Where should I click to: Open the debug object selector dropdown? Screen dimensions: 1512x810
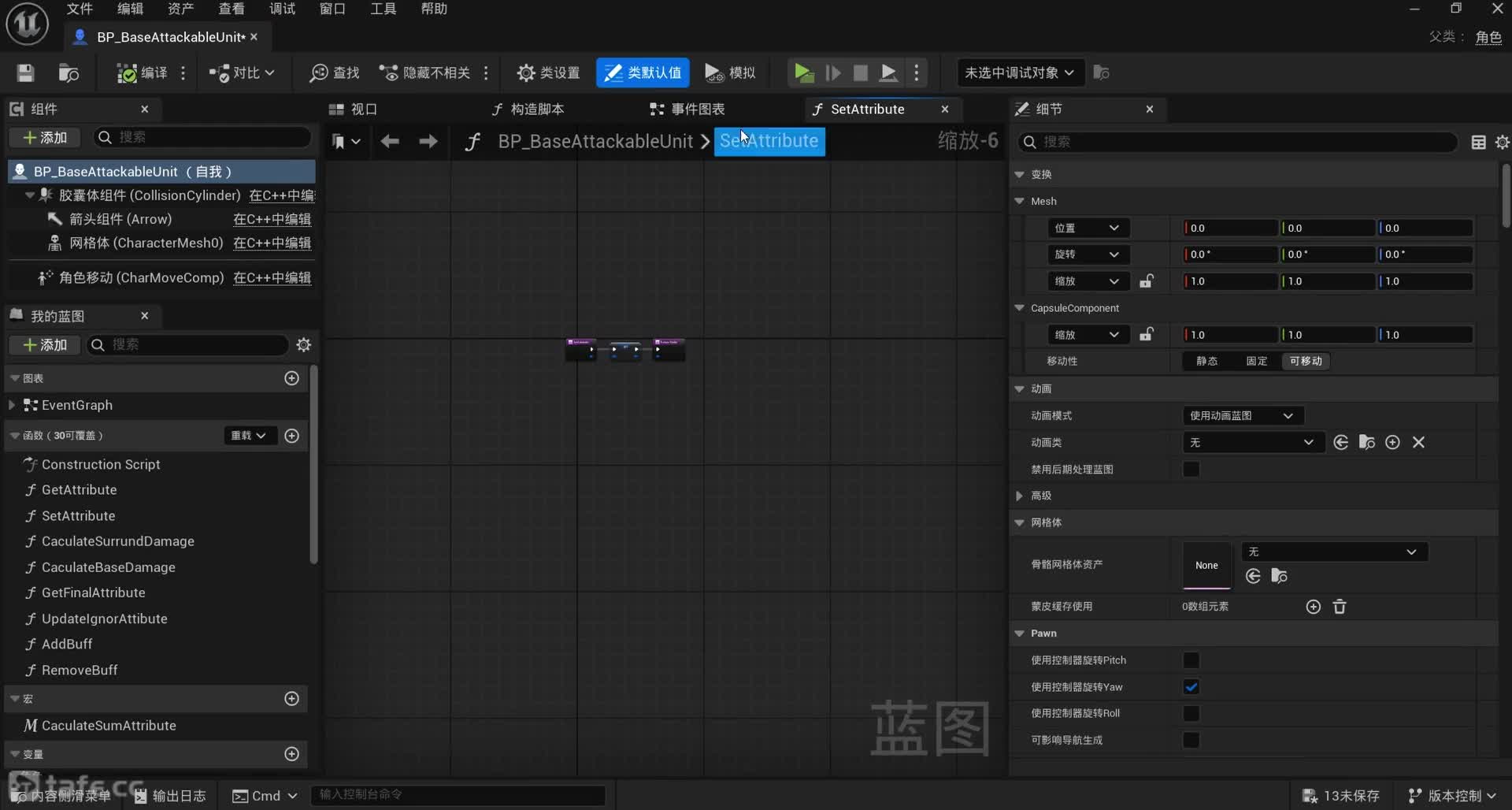point(1019,73)
